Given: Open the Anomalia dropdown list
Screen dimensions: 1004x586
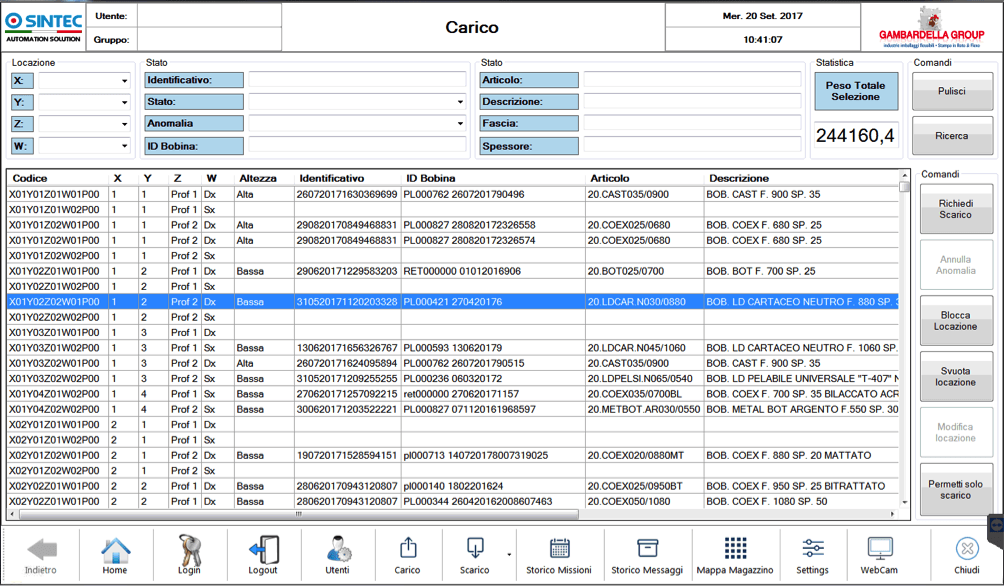Looking at the screenshot, I should (460, 124).
